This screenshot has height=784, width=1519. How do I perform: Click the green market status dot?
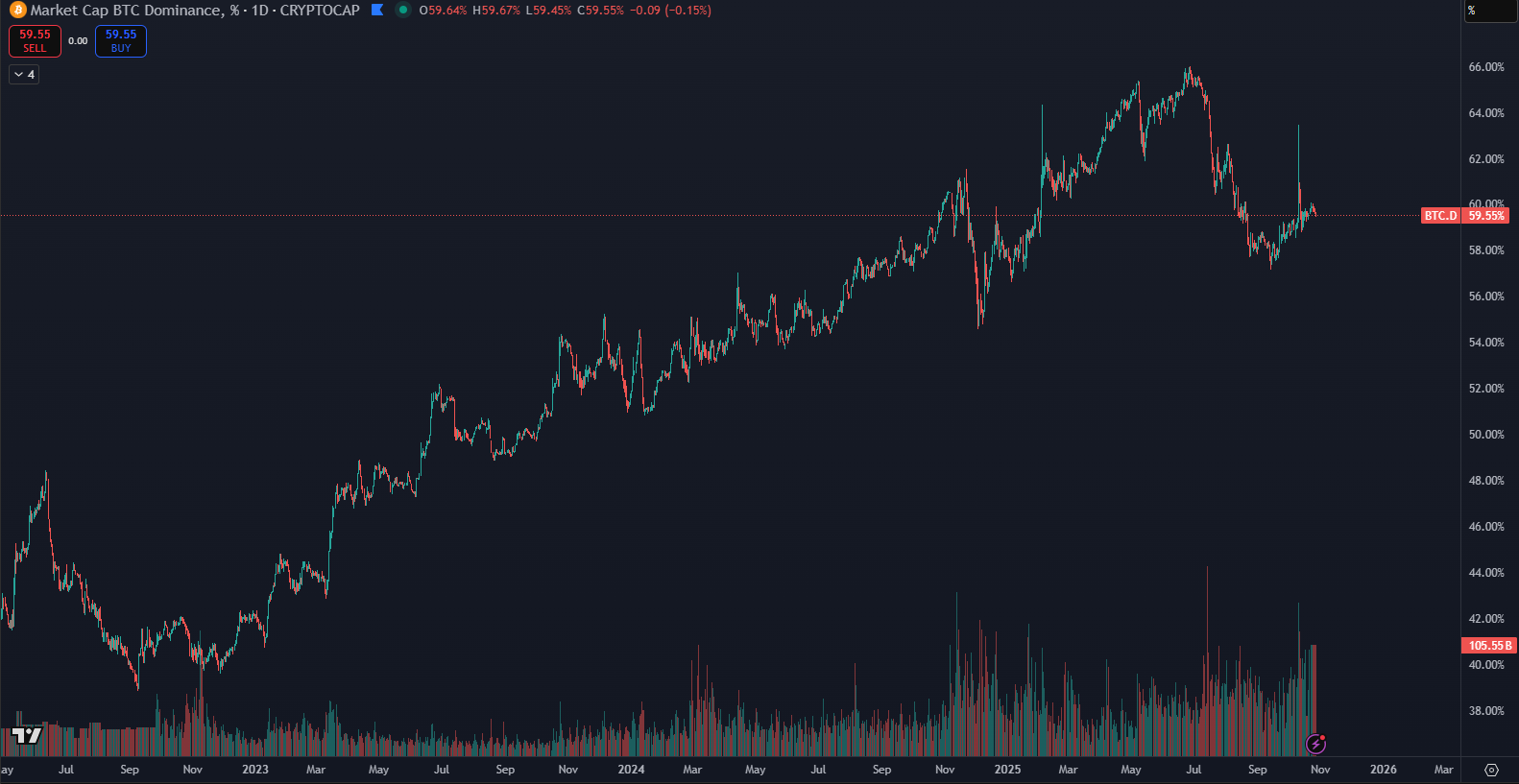[x=402, y=11]
